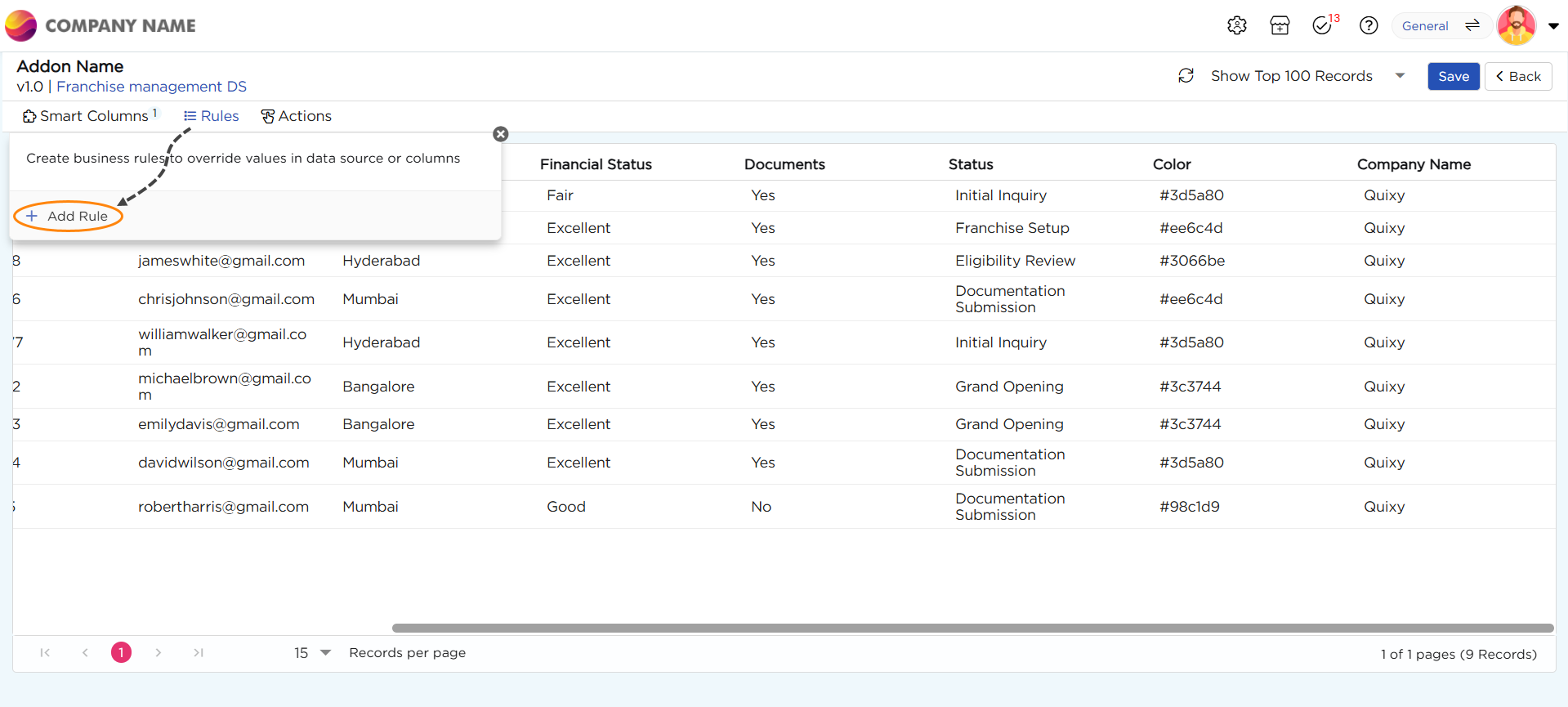Open the Franchise management DS link
Viewport: 1568px width, 707px height.
[151, 87]
